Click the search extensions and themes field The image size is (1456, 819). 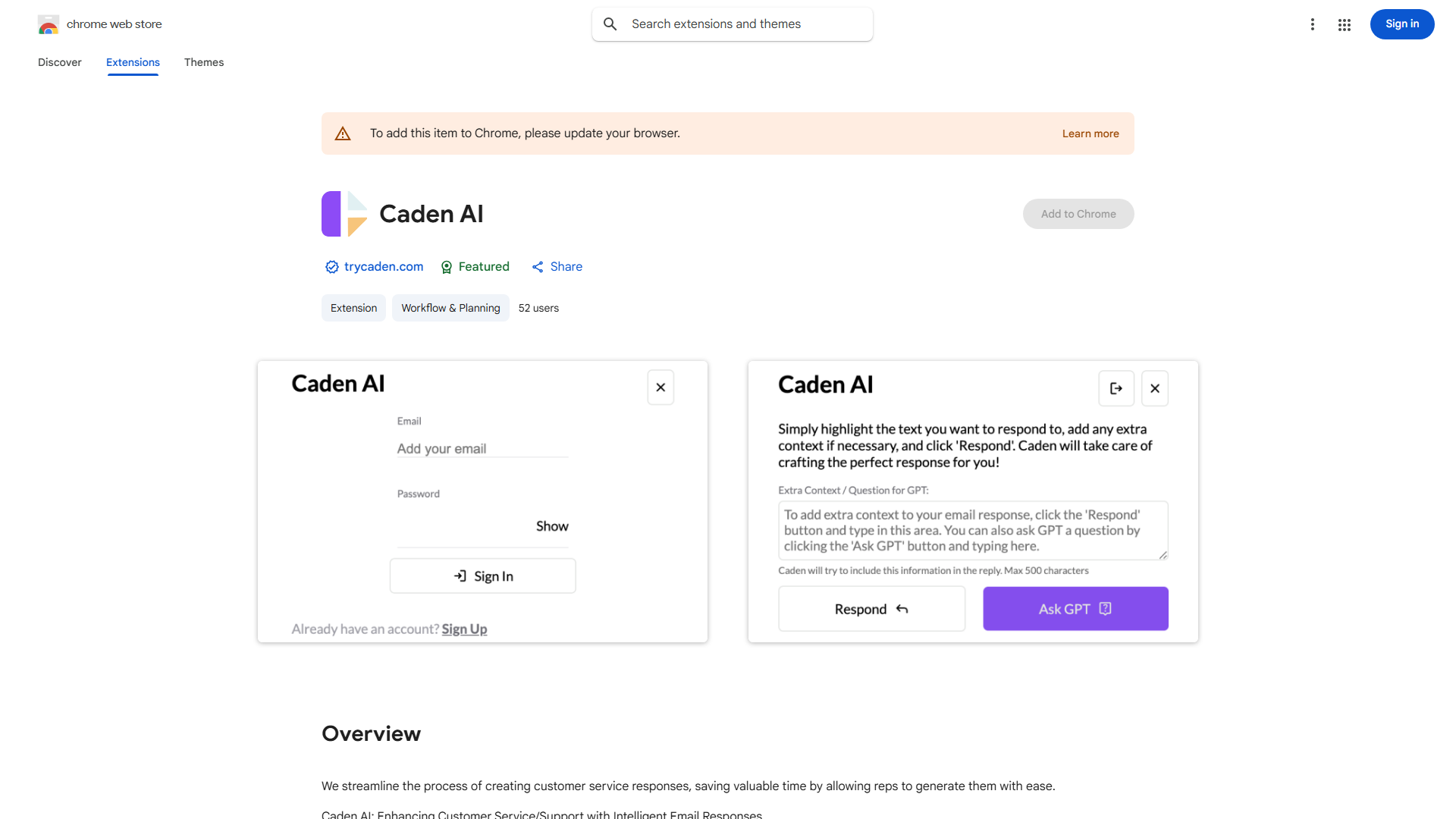pos(732,24)
